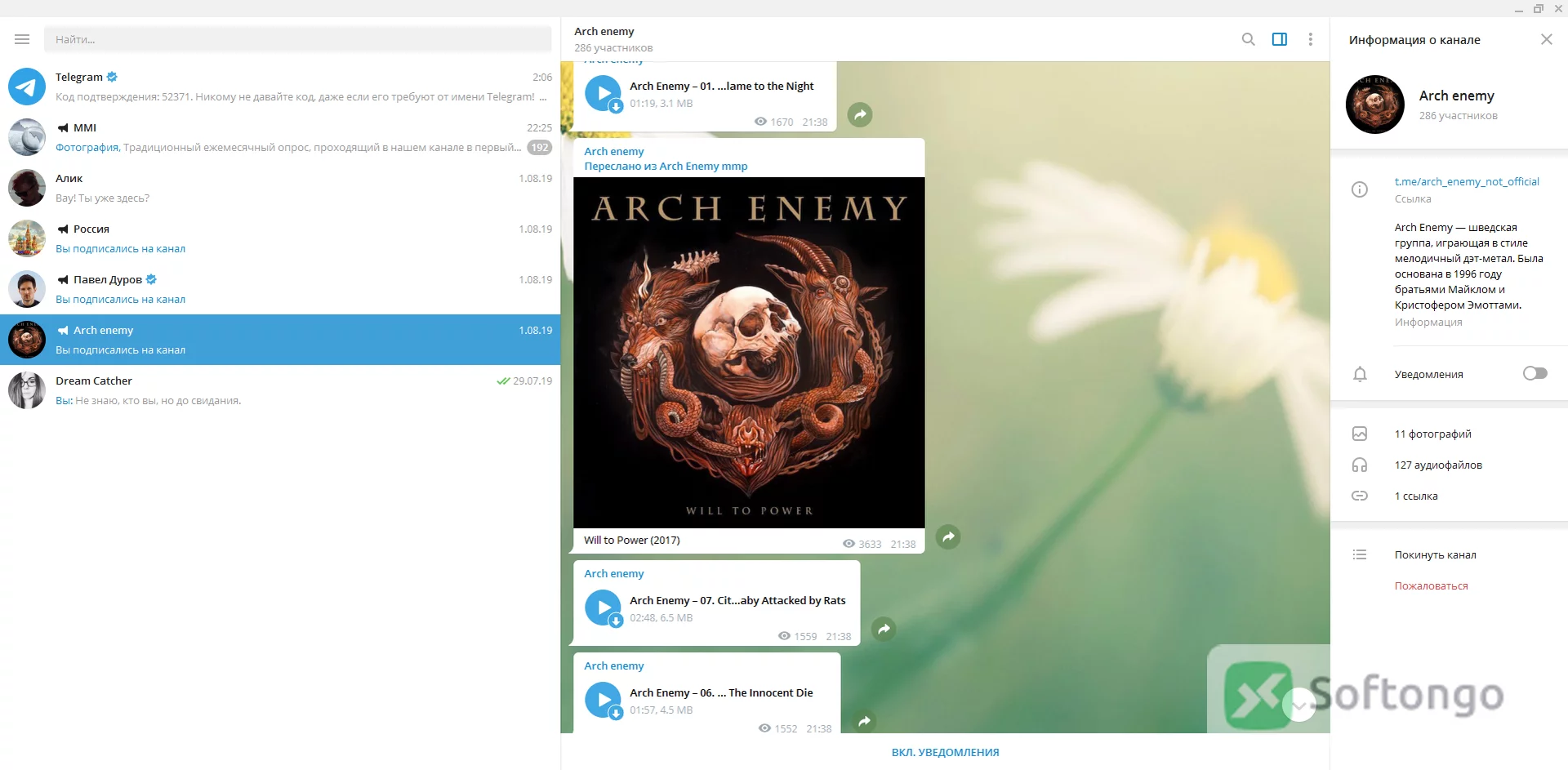The image size is (1568, 770).
Task: Click Пожаловаться to report channel
Action: coord(1431,585)
